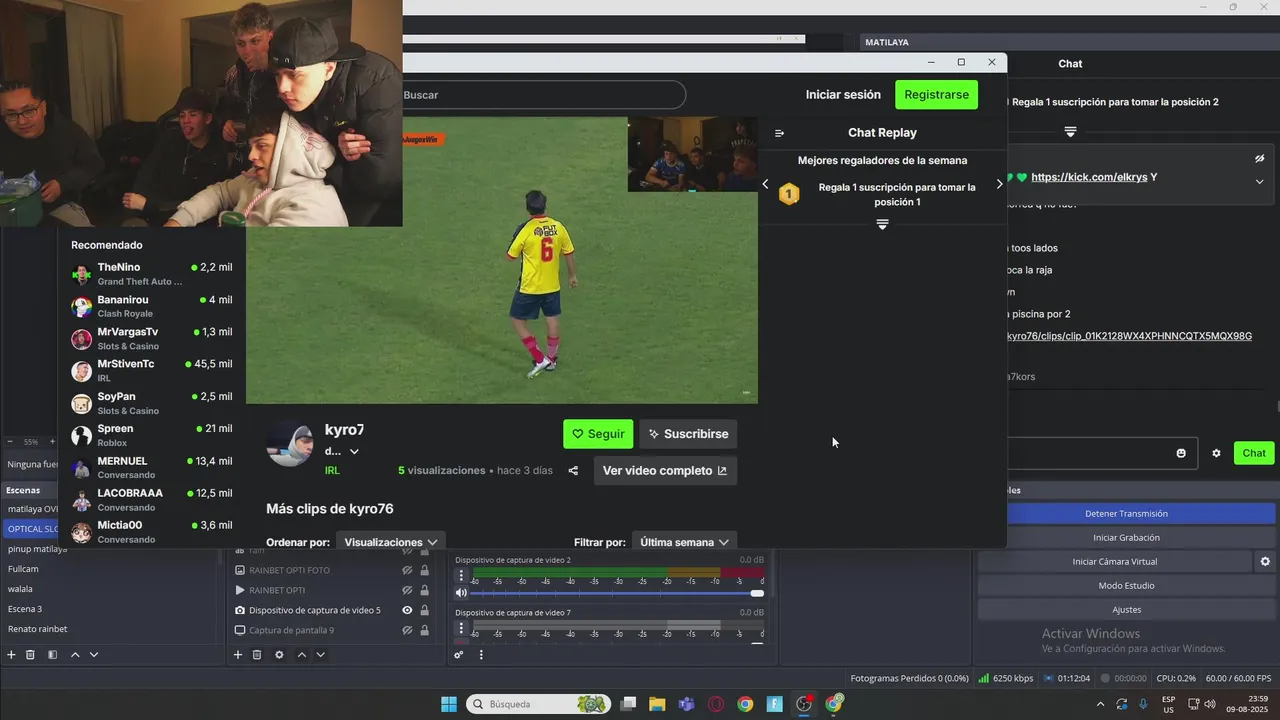1280x720 pixels.
Task: Click the green Registrarse button
Action: point(936,95)
